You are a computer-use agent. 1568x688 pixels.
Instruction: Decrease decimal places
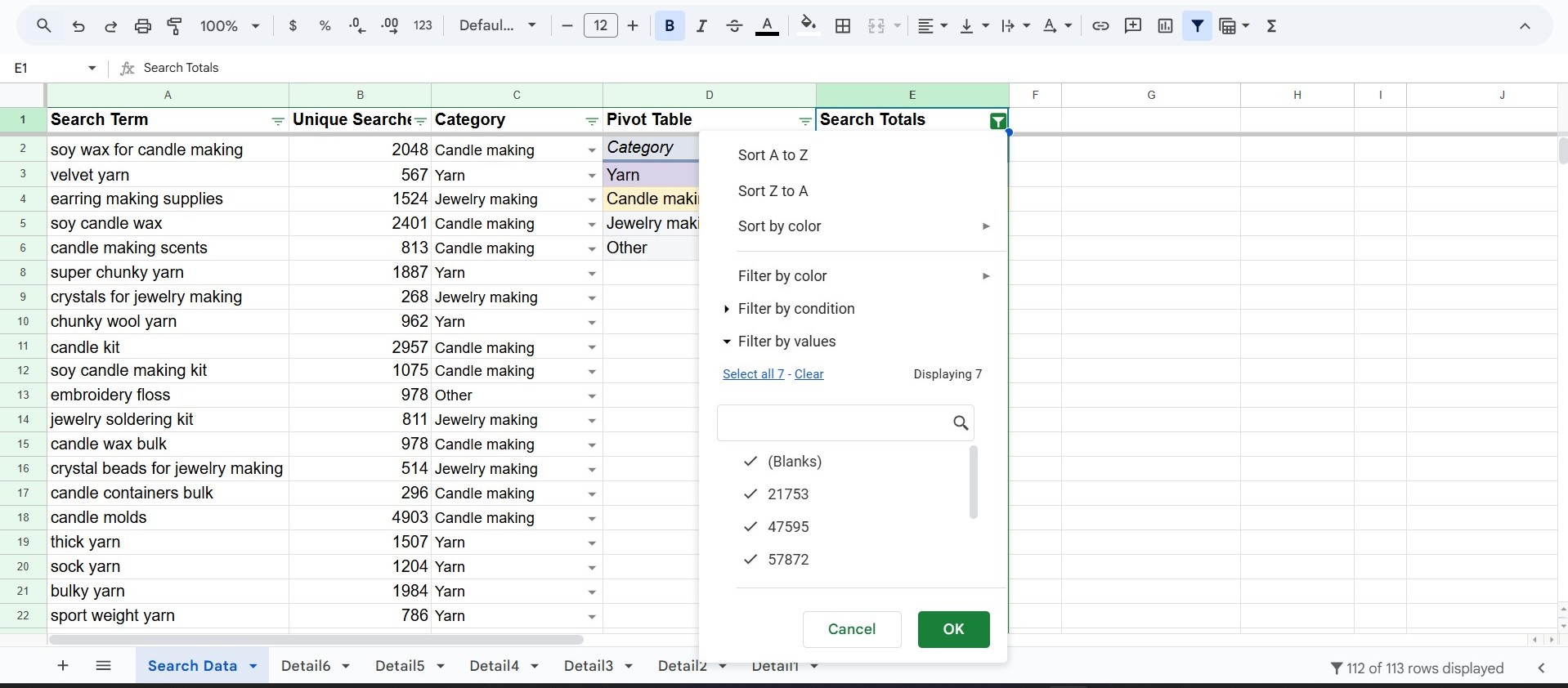pyautogui.click(x=357, y=26)
